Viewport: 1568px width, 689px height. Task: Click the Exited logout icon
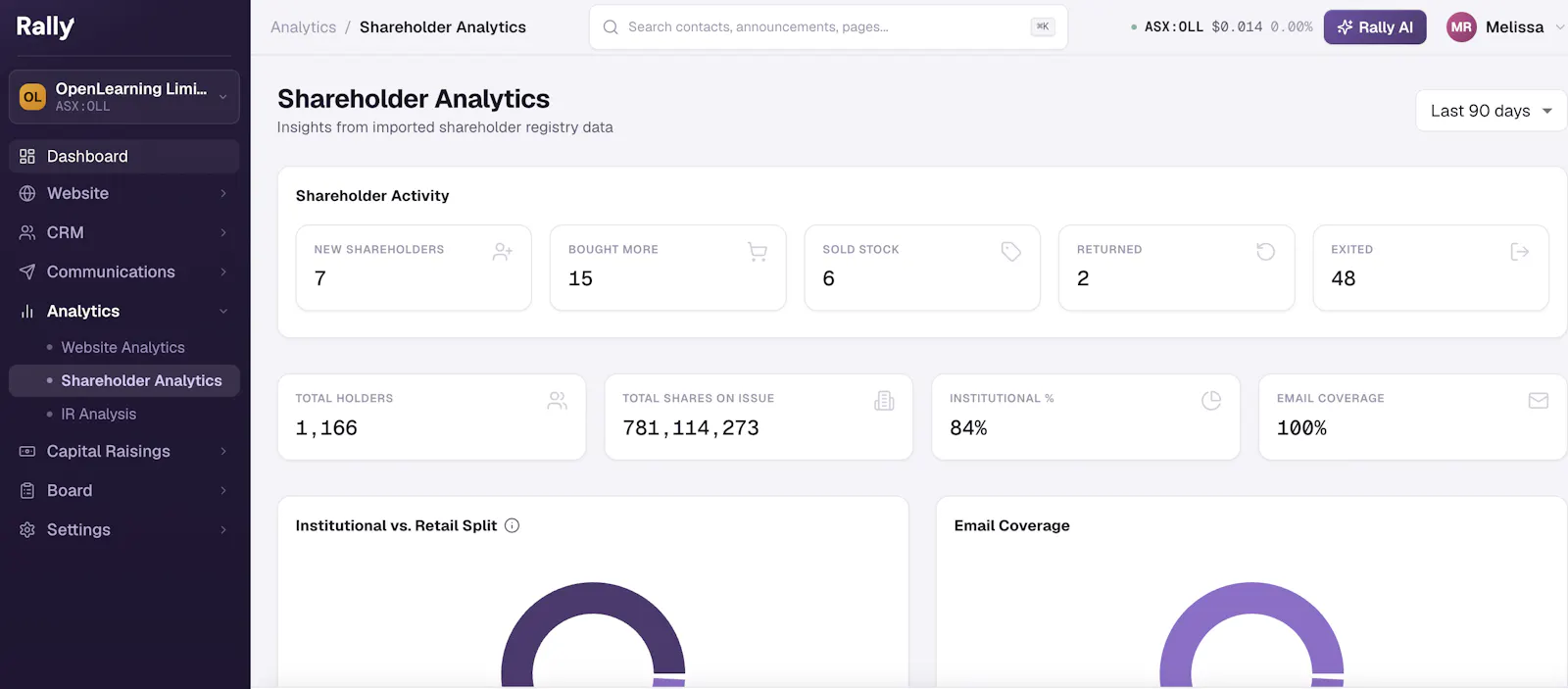click(x=1520, y=252)
